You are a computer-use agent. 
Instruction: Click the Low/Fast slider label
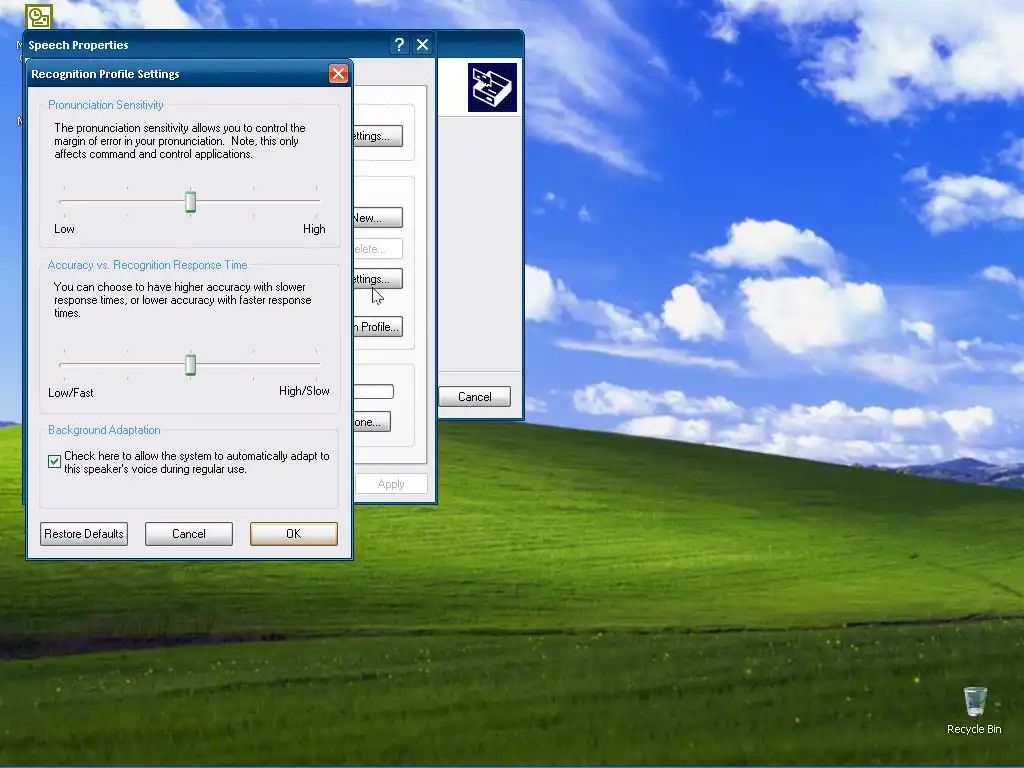click(x=71, y=392)
